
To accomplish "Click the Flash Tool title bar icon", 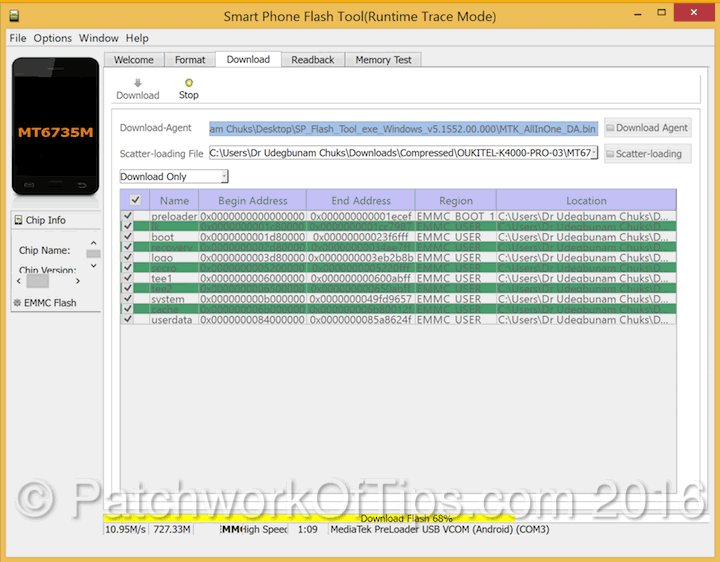I will [x=14, y=16].
